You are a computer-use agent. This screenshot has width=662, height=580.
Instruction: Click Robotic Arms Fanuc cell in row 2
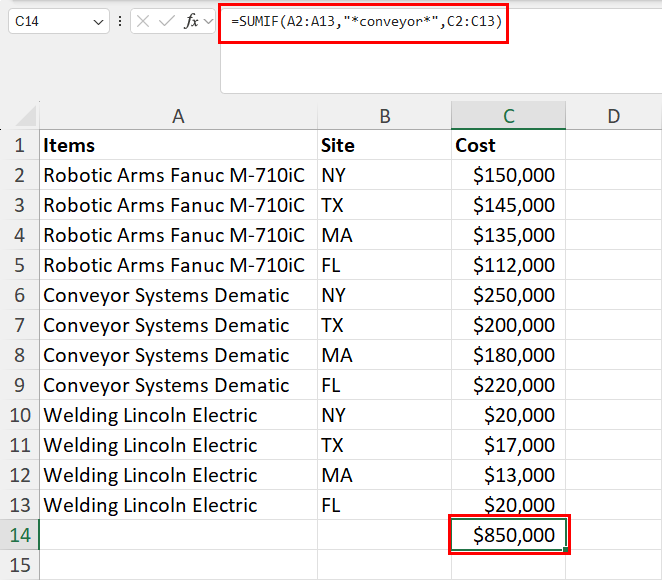(178, 175)
